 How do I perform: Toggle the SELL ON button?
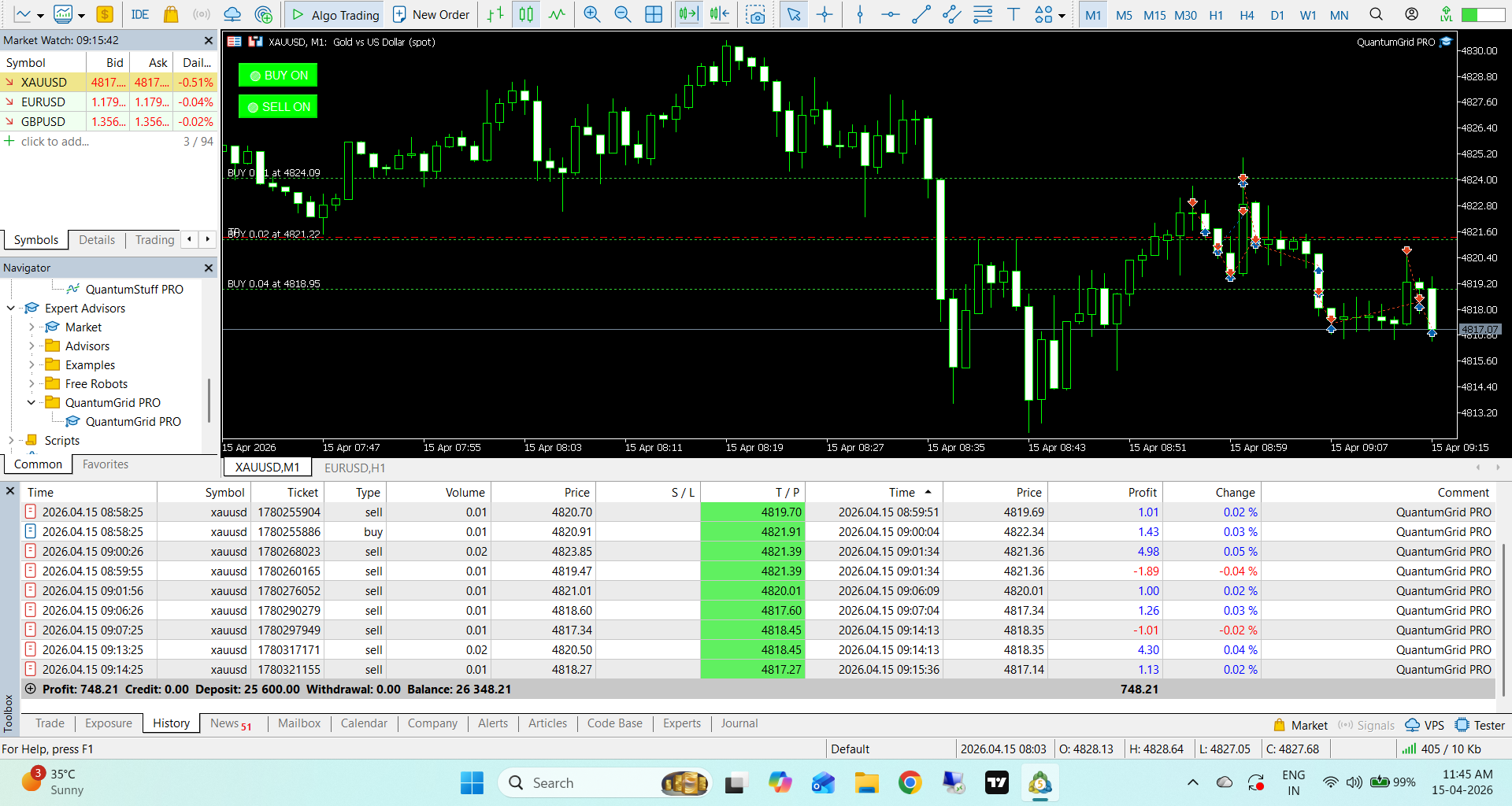[278, 107]
